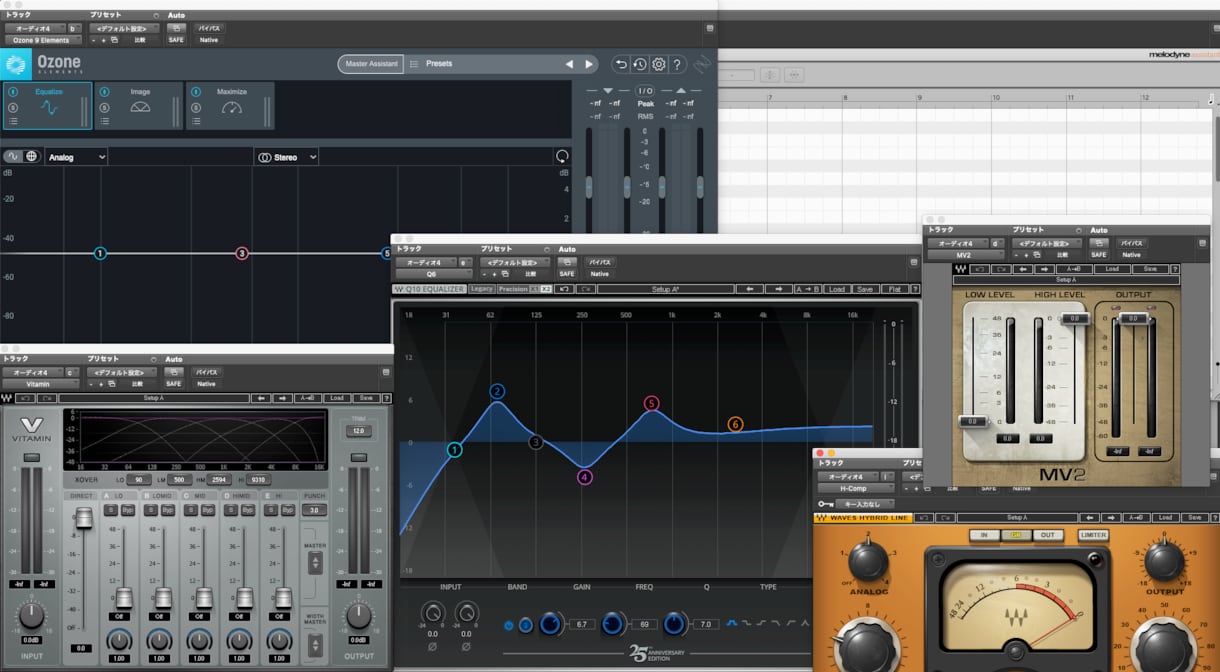
Task: Select the Image module in Ozone
Action: tap(140, 106)
